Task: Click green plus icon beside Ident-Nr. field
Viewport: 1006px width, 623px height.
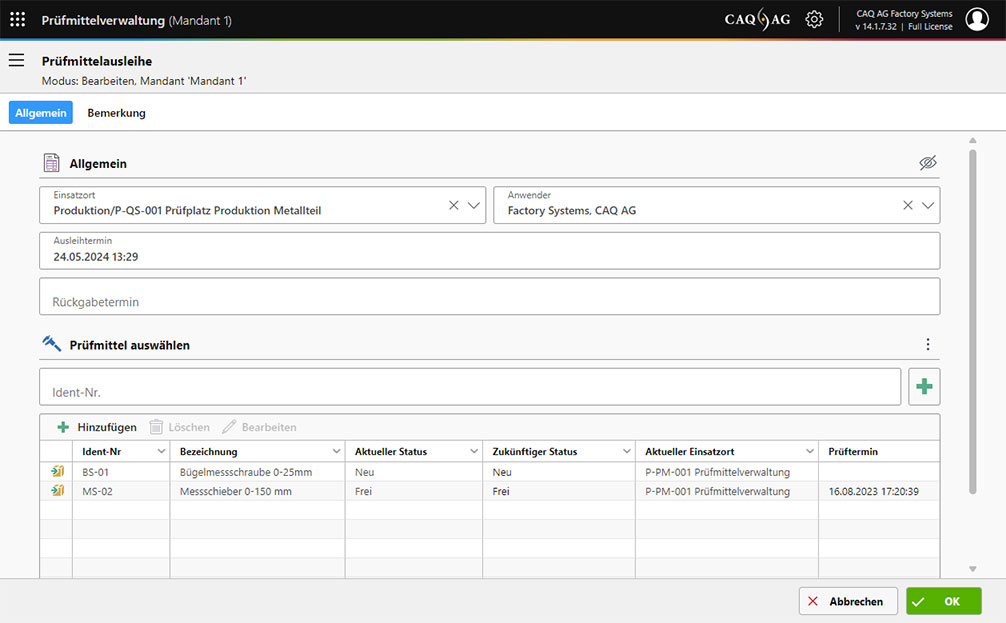Action: [x=924, y=387]
